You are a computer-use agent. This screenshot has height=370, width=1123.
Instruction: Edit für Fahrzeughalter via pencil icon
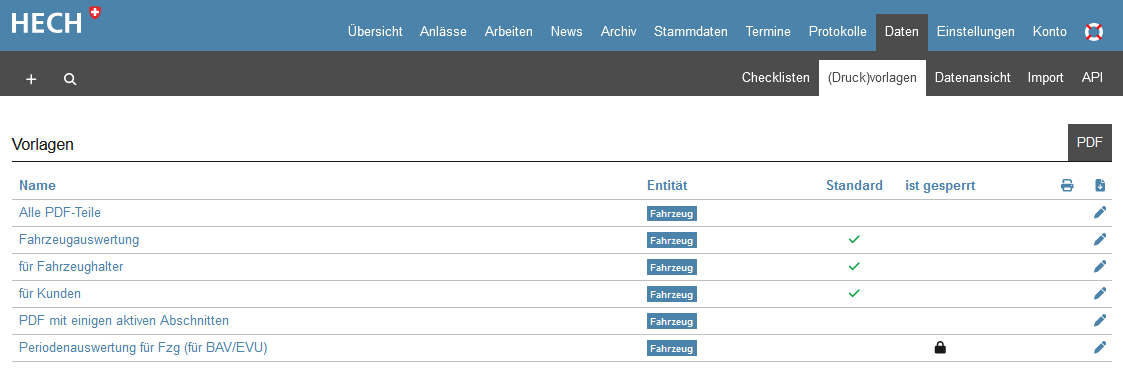(x=1100, y=266)
